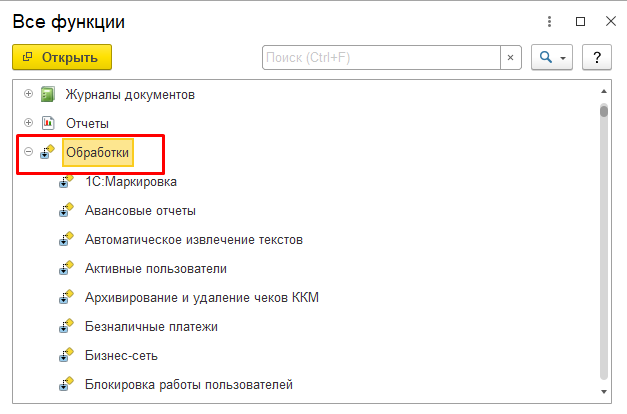Click icon beside Автоматическое извлечение текстов
Screen dimensions: 627x414
(66, 239)
